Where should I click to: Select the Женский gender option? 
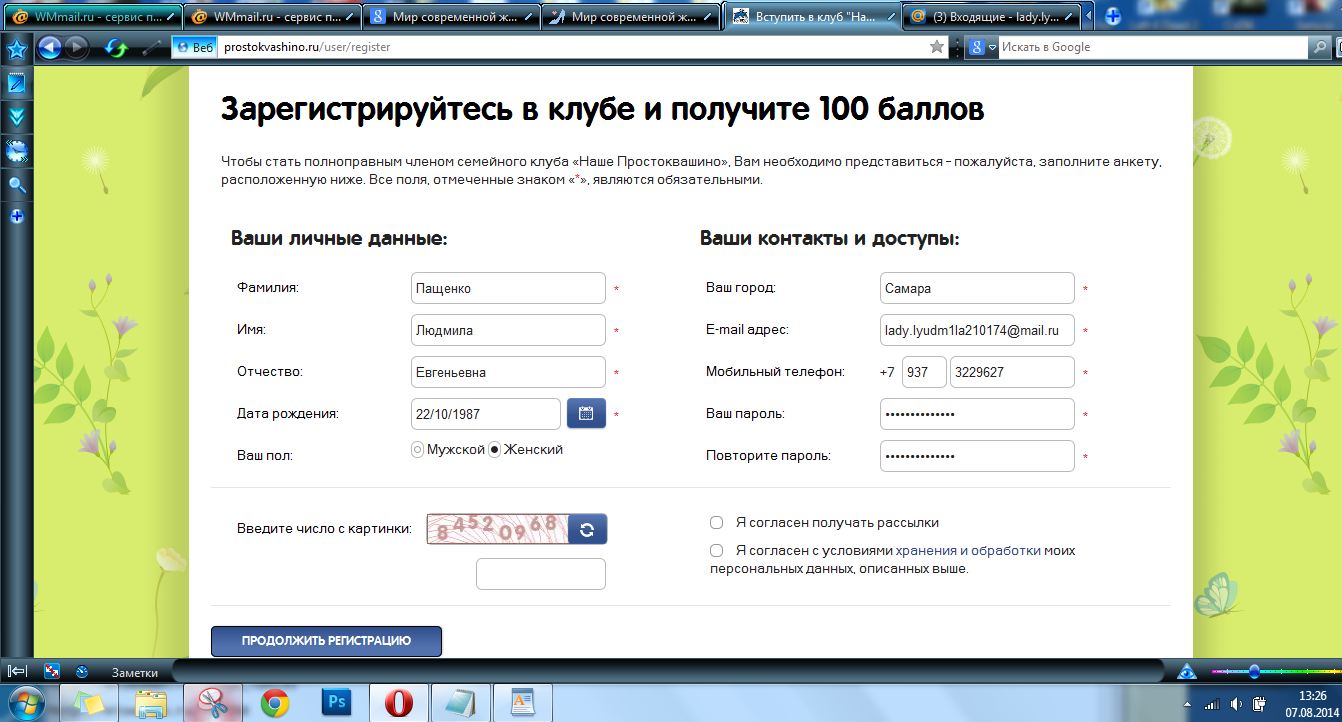pos(494,450)
